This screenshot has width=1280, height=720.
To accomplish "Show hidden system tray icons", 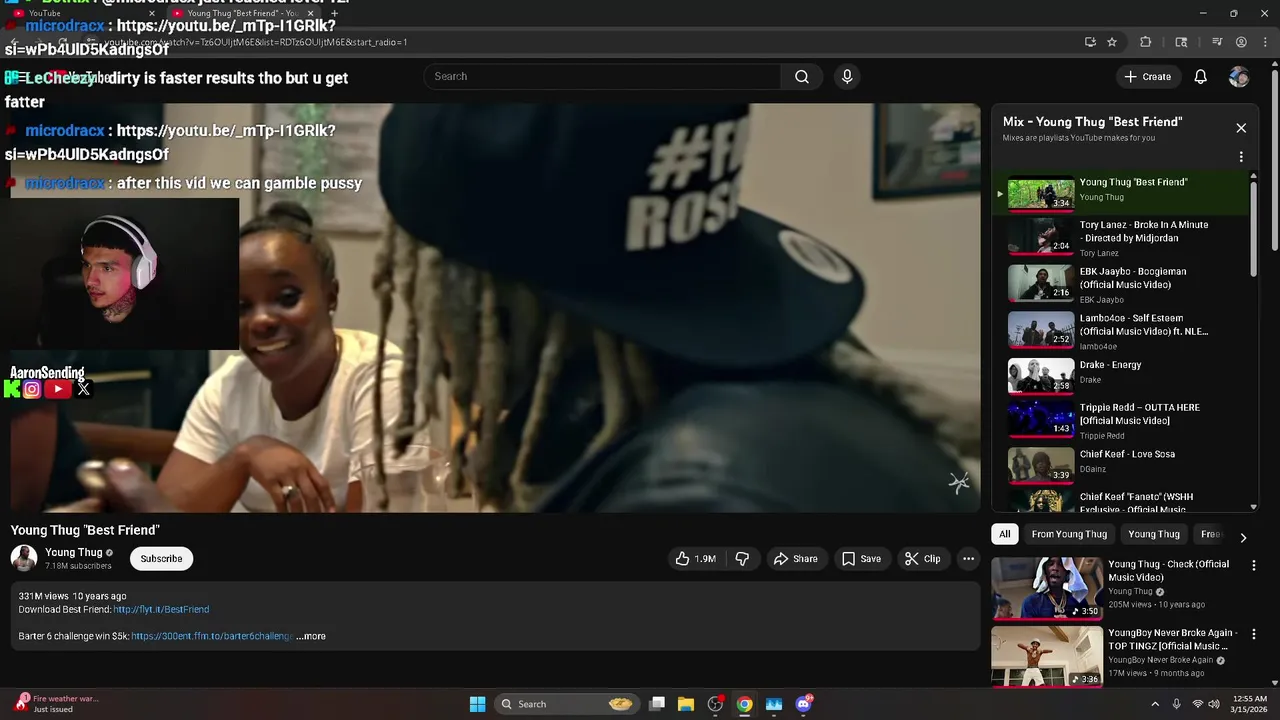I will click(x=1155, y=704).
